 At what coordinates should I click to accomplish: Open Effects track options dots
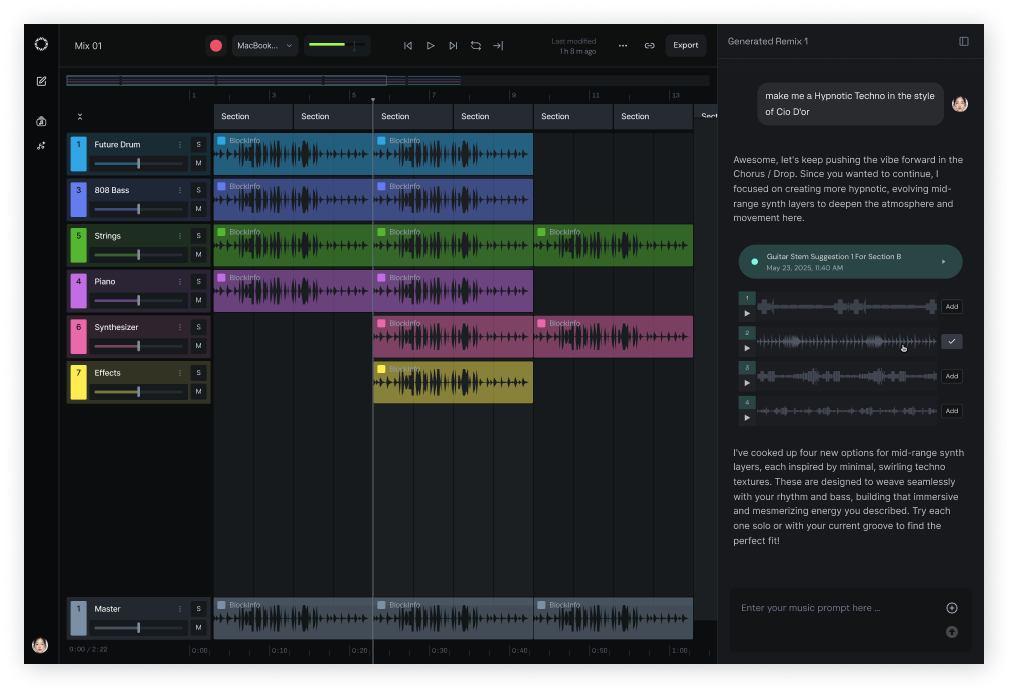click(x=180, y=373)
